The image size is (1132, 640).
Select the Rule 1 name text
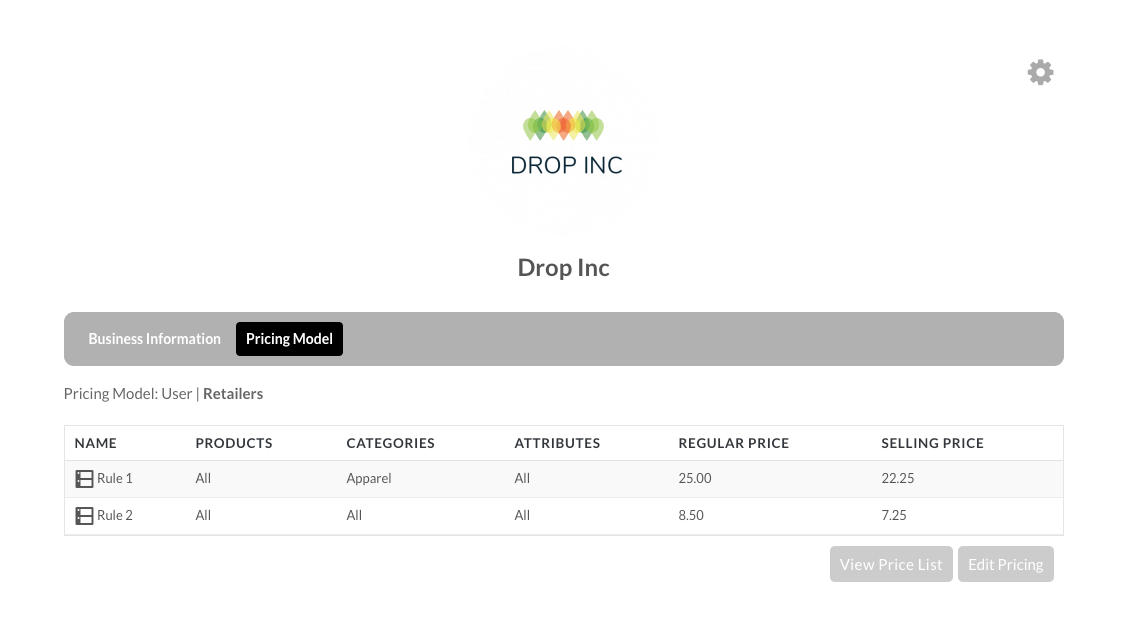coord(115,478)
